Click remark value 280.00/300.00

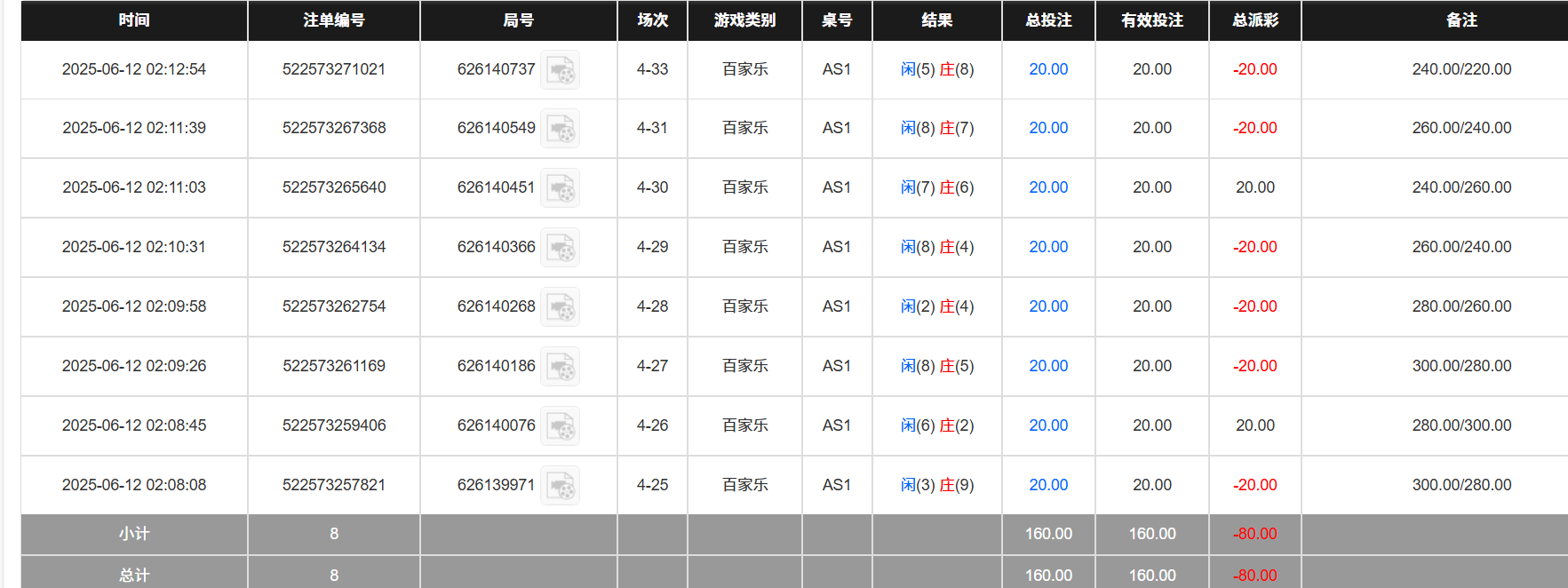pos(1461,425)
